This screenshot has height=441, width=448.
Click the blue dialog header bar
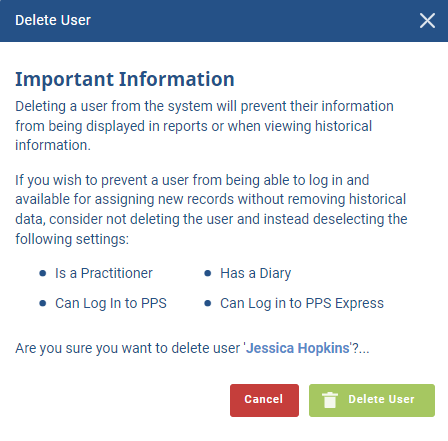(x=224, y=21)
